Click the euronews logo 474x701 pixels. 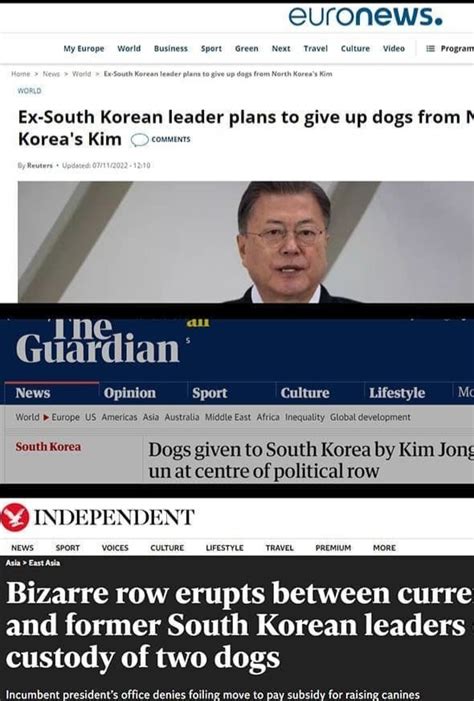(x=365, y=17)
